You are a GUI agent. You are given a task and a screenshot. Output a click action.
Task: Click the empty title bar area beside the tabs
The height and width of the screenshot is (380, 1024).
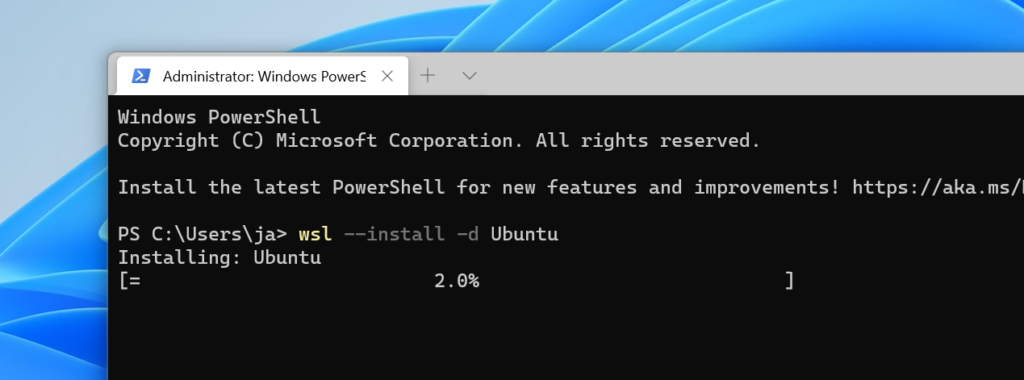point(751,74)
